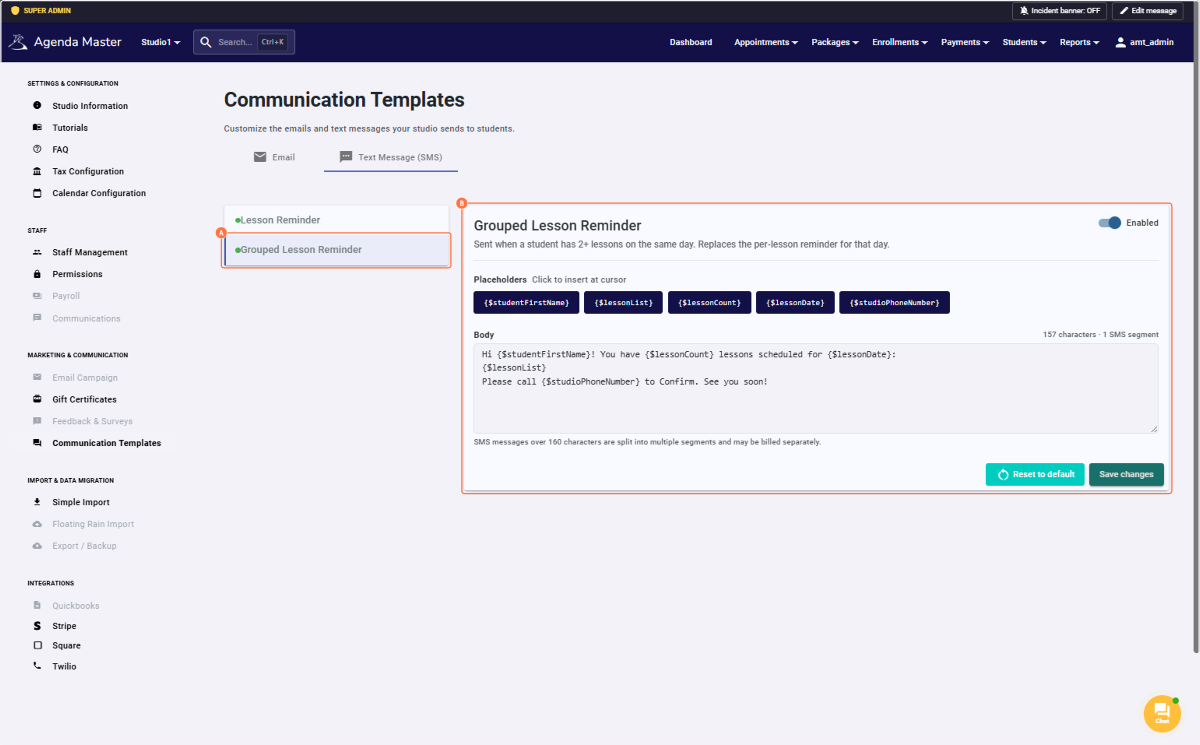This screenshot has height=745, width=1200.
Task: Insert the {$lessonCount} placeholder
Action: [709, 302]
